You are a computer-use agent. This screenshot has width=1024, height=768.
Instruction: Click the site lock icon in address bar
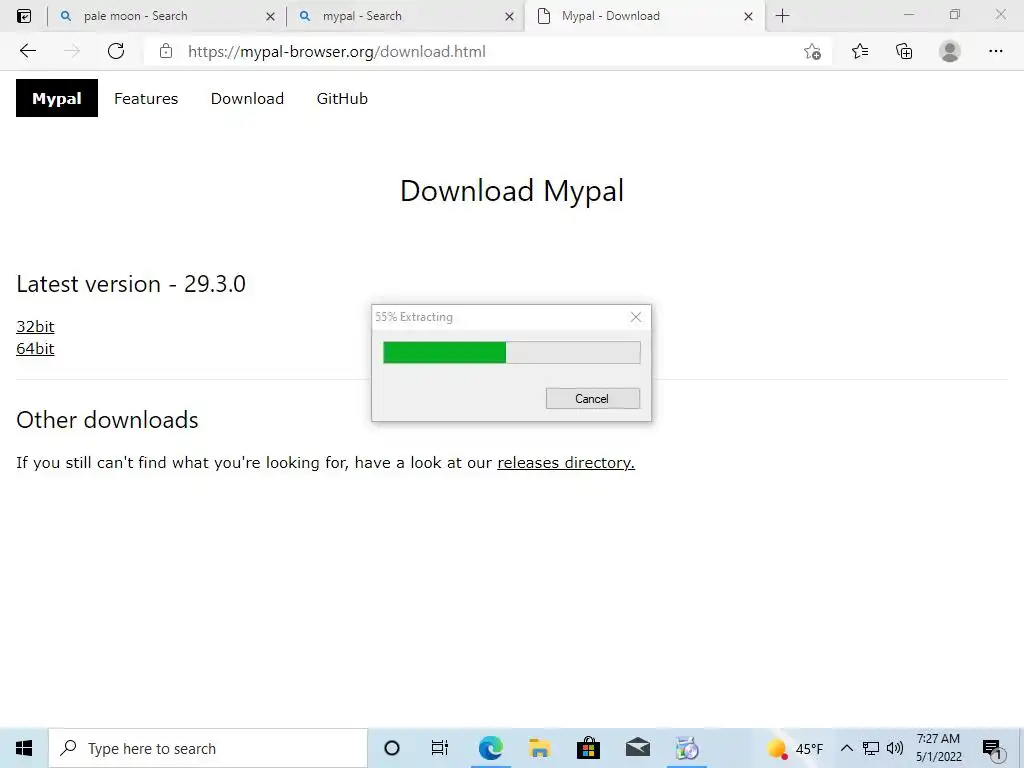pos(166,51)
